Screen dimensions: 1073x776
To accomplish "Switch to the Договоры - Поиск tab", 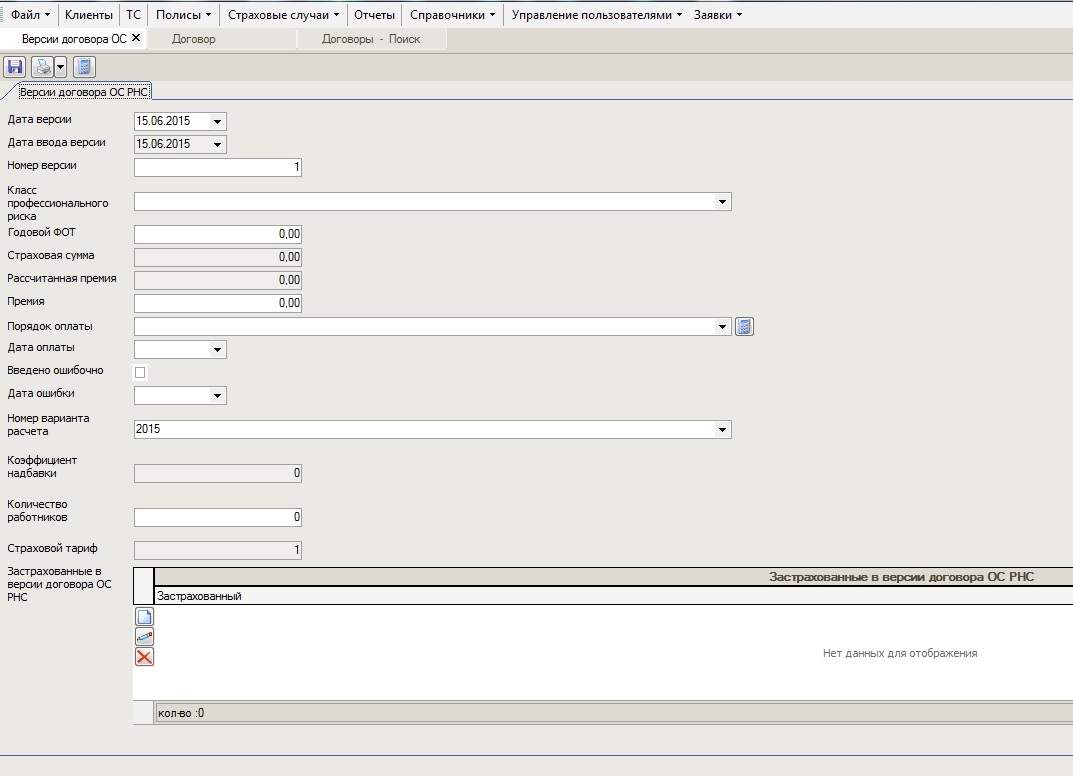I will click(371, 39).
